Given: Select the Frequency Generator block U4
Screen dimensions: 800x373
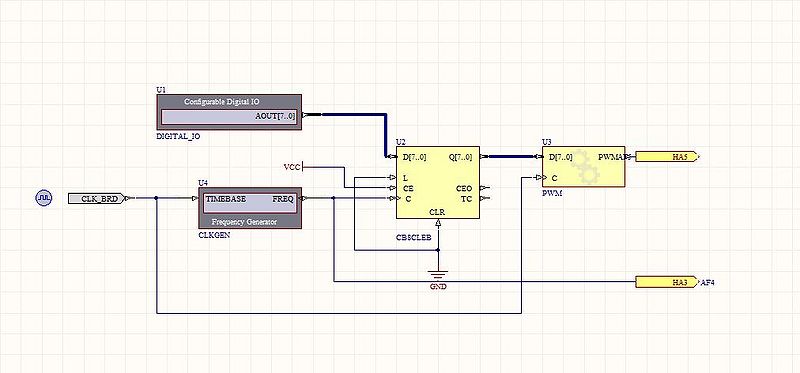Looking at the screenshot, I should pos(250,208).
